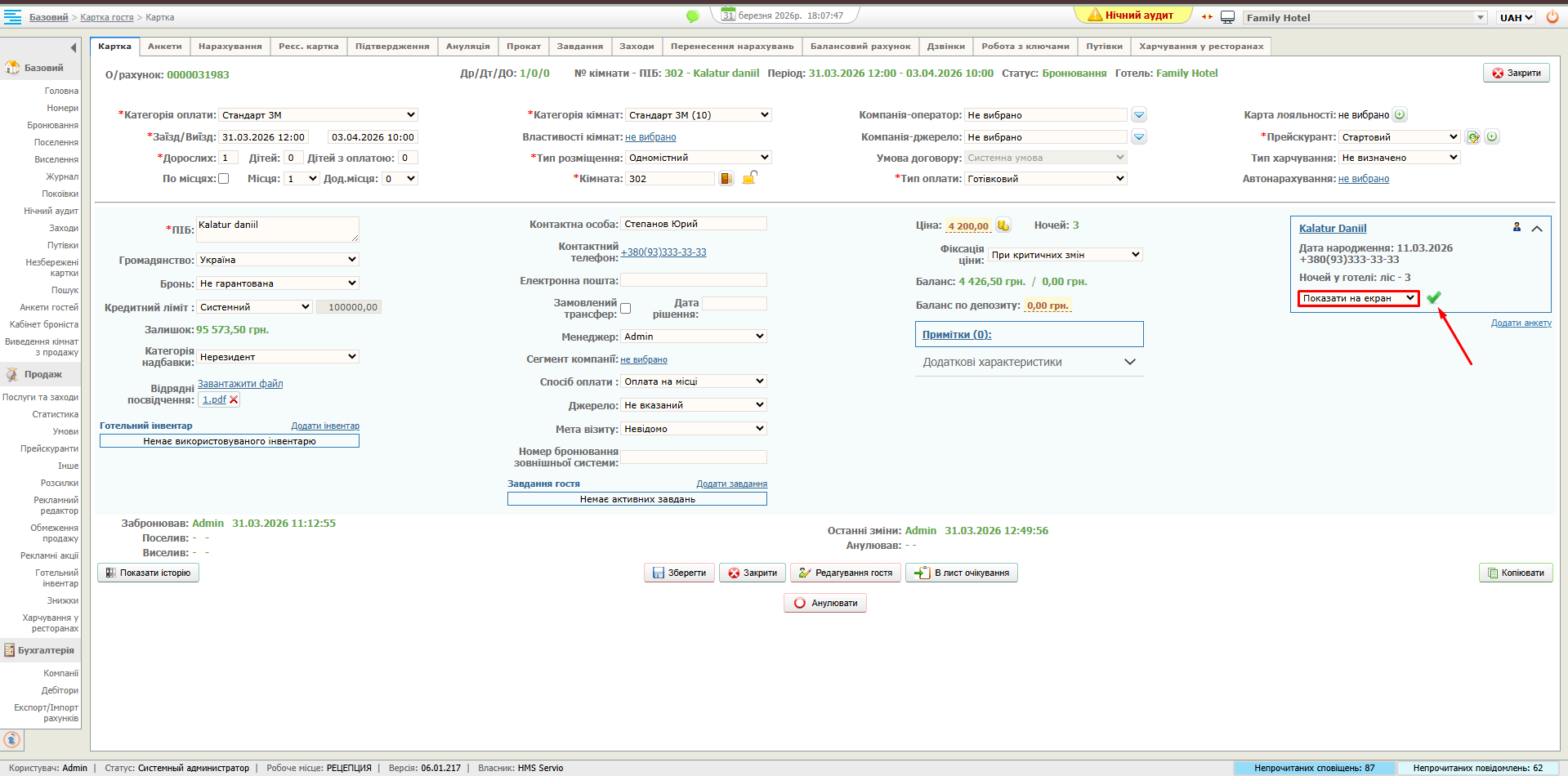Click the Додати інвентар link
This screenshot has width=1568, height=776.
325,426
